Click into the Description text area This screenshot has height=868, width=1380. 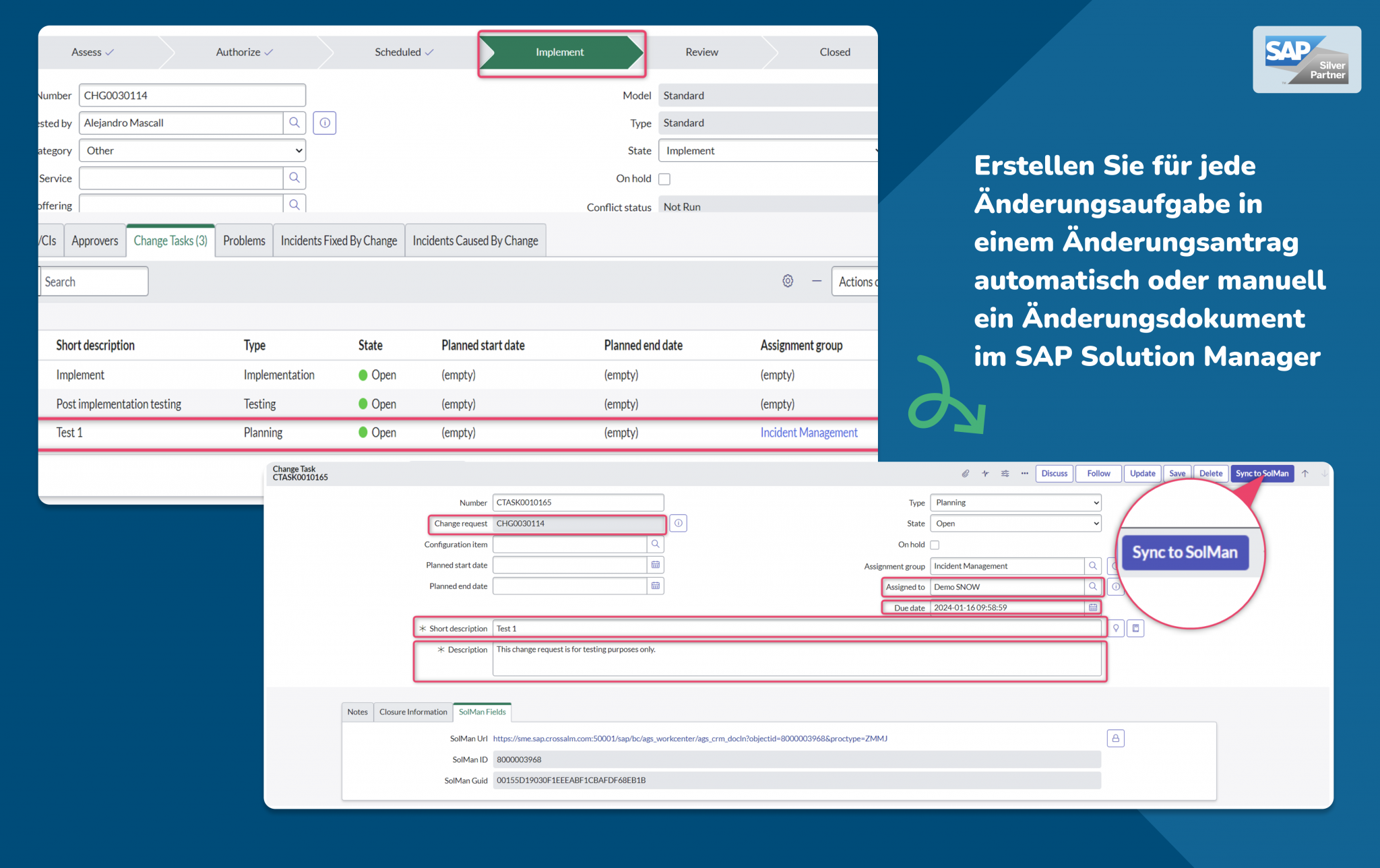797,659
